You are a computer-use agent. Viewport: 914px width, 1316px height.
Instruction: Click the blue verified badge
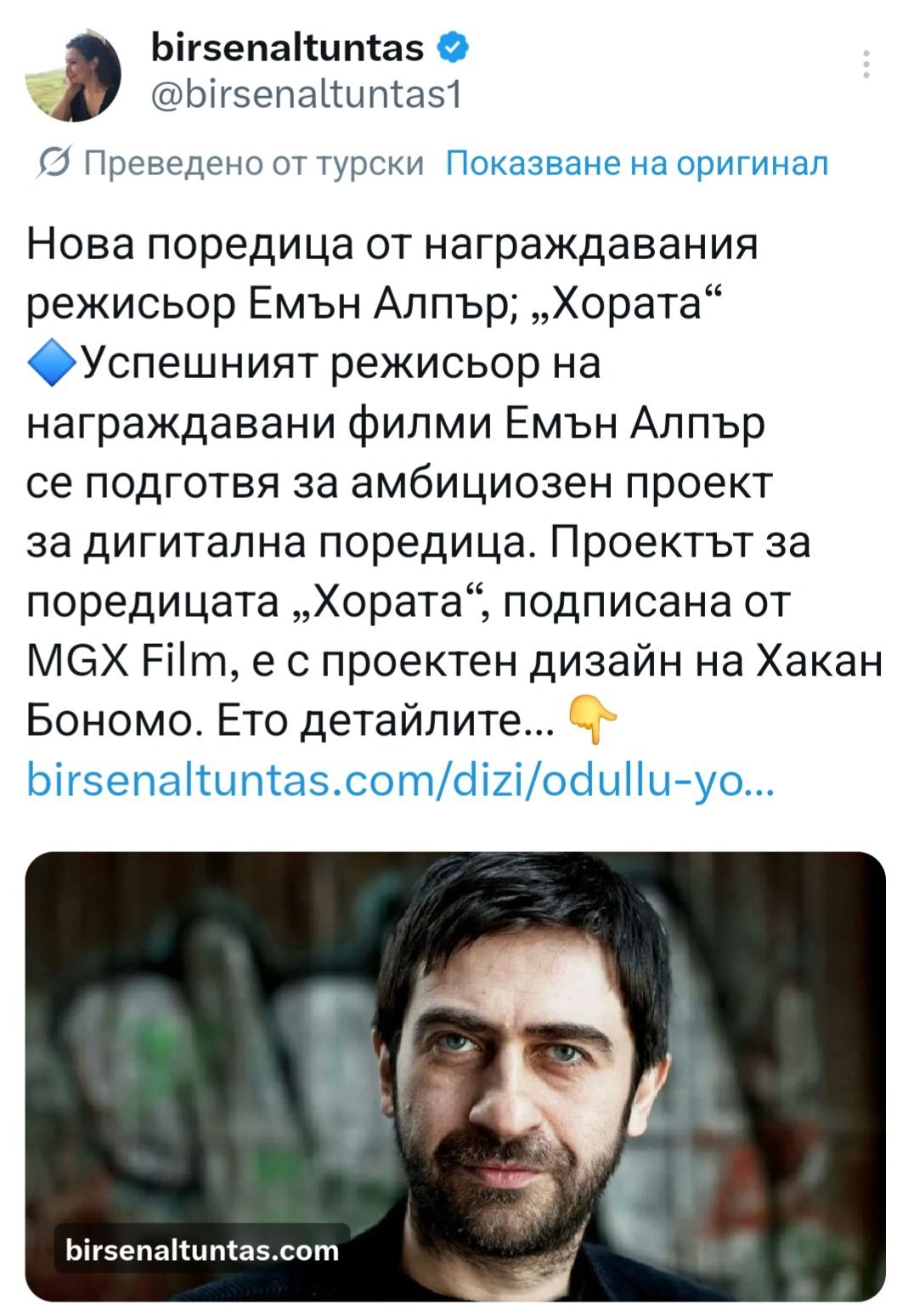pyautogui.click(x=453, y=48)
